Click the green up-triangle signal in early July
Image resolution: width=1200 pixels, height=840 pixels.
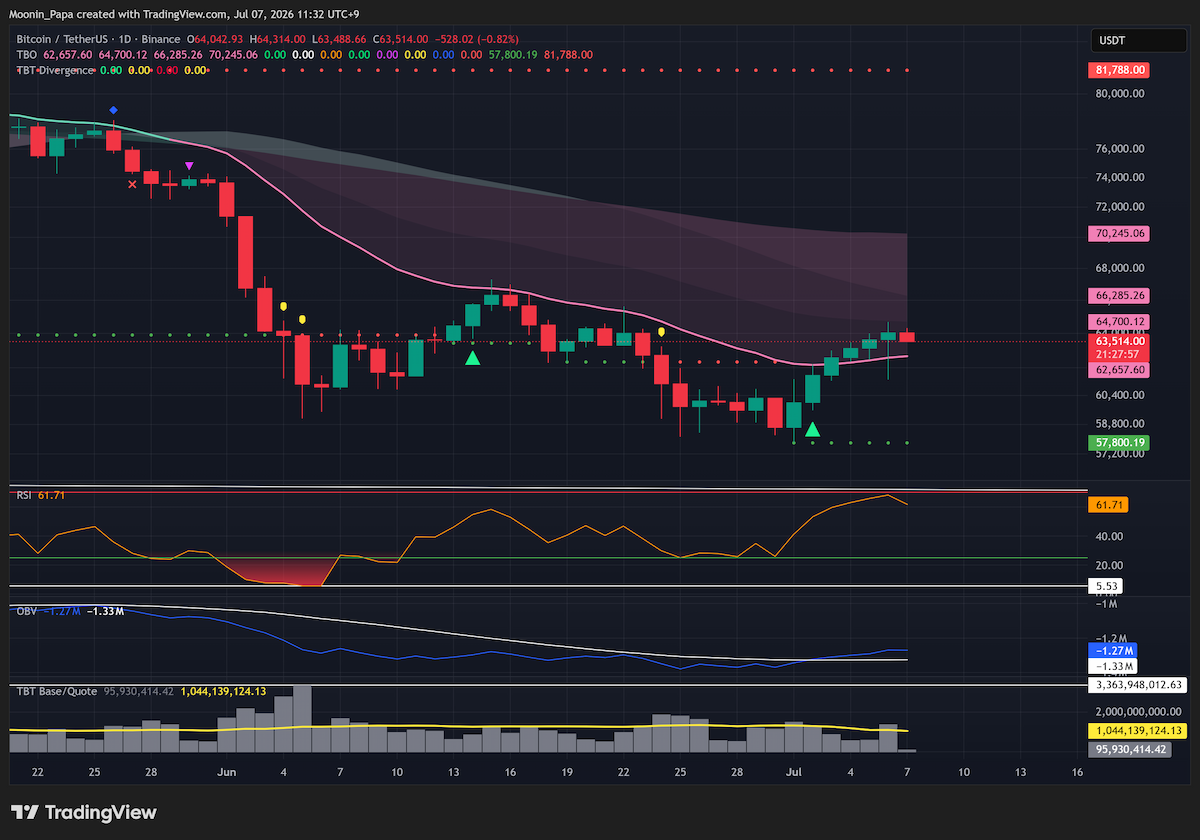click(813, 430)
